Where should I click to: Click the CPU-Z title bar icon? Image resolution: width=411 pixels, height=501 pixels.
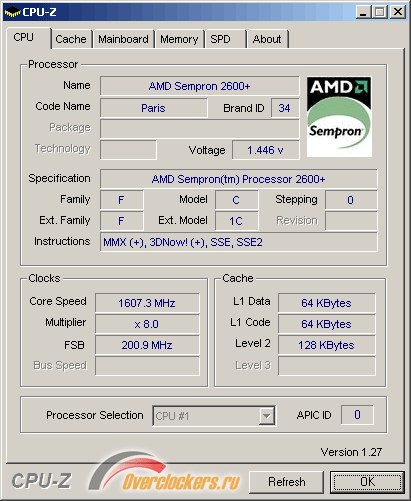pos(12,12)
